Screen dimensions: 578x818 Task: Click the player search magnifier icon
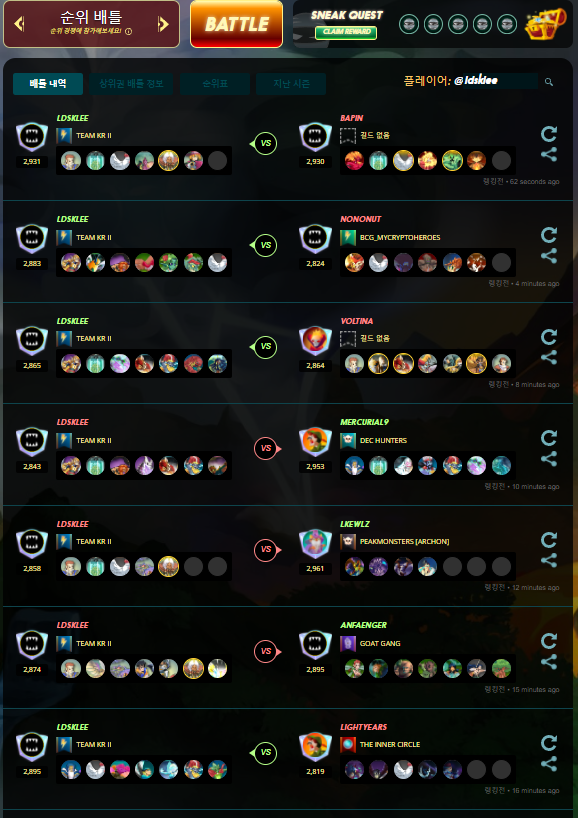pos(549,82)
